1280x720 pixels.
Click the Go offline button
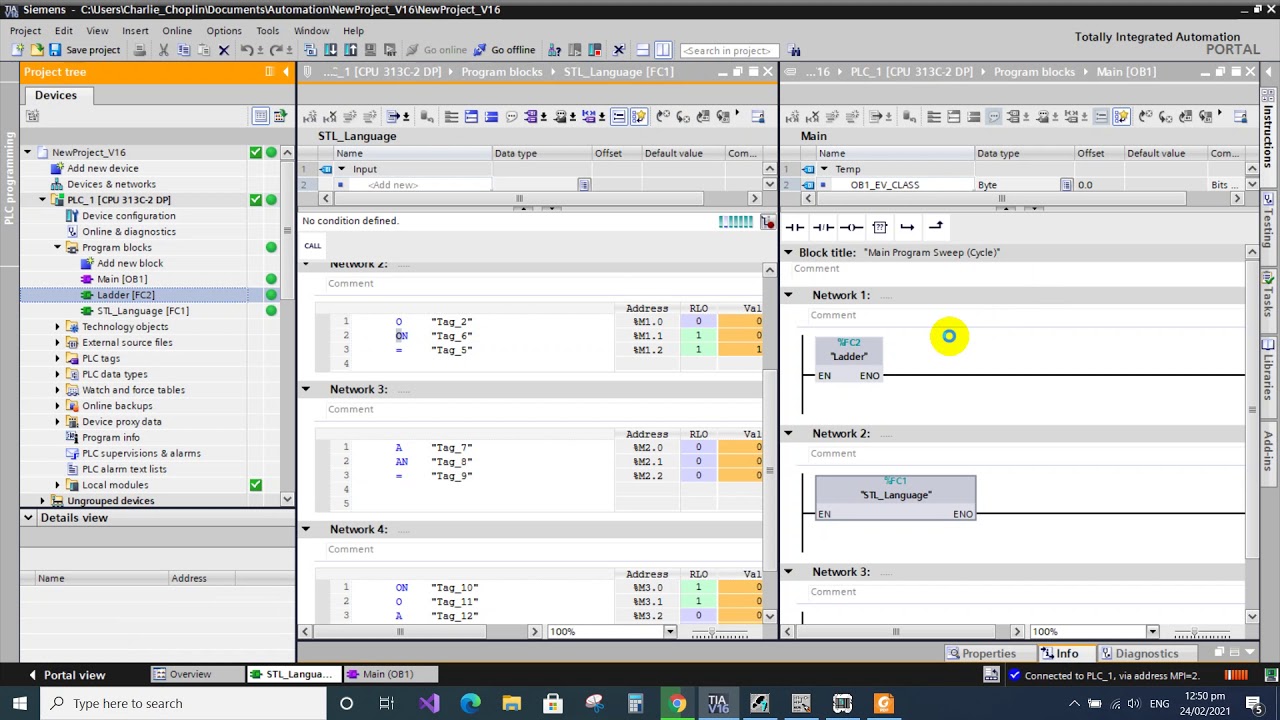pyautogui.click(x=504, y=50)
